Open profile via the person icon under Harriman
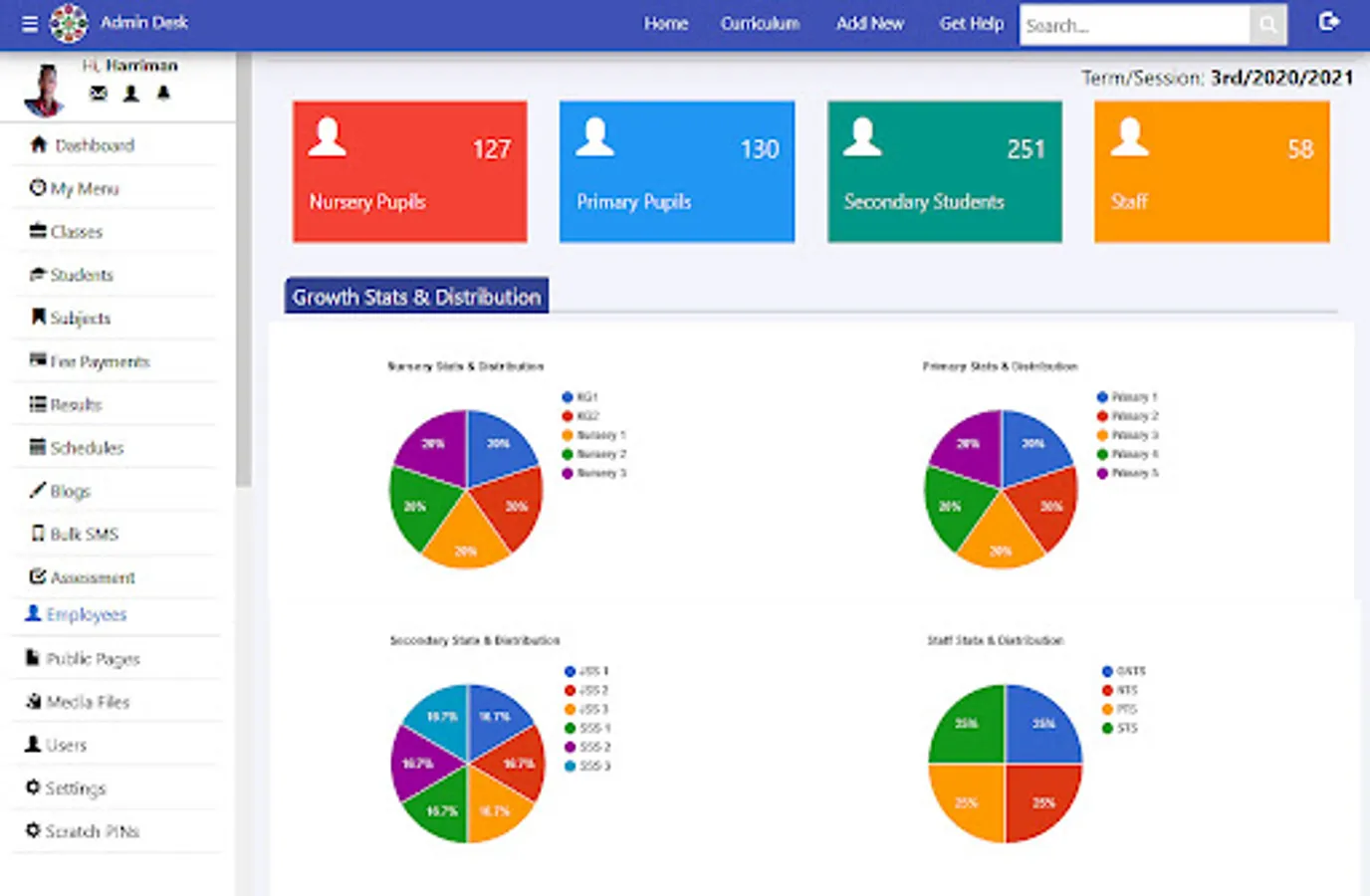Screen dimensions: 1370x896 tap(130, 94)
